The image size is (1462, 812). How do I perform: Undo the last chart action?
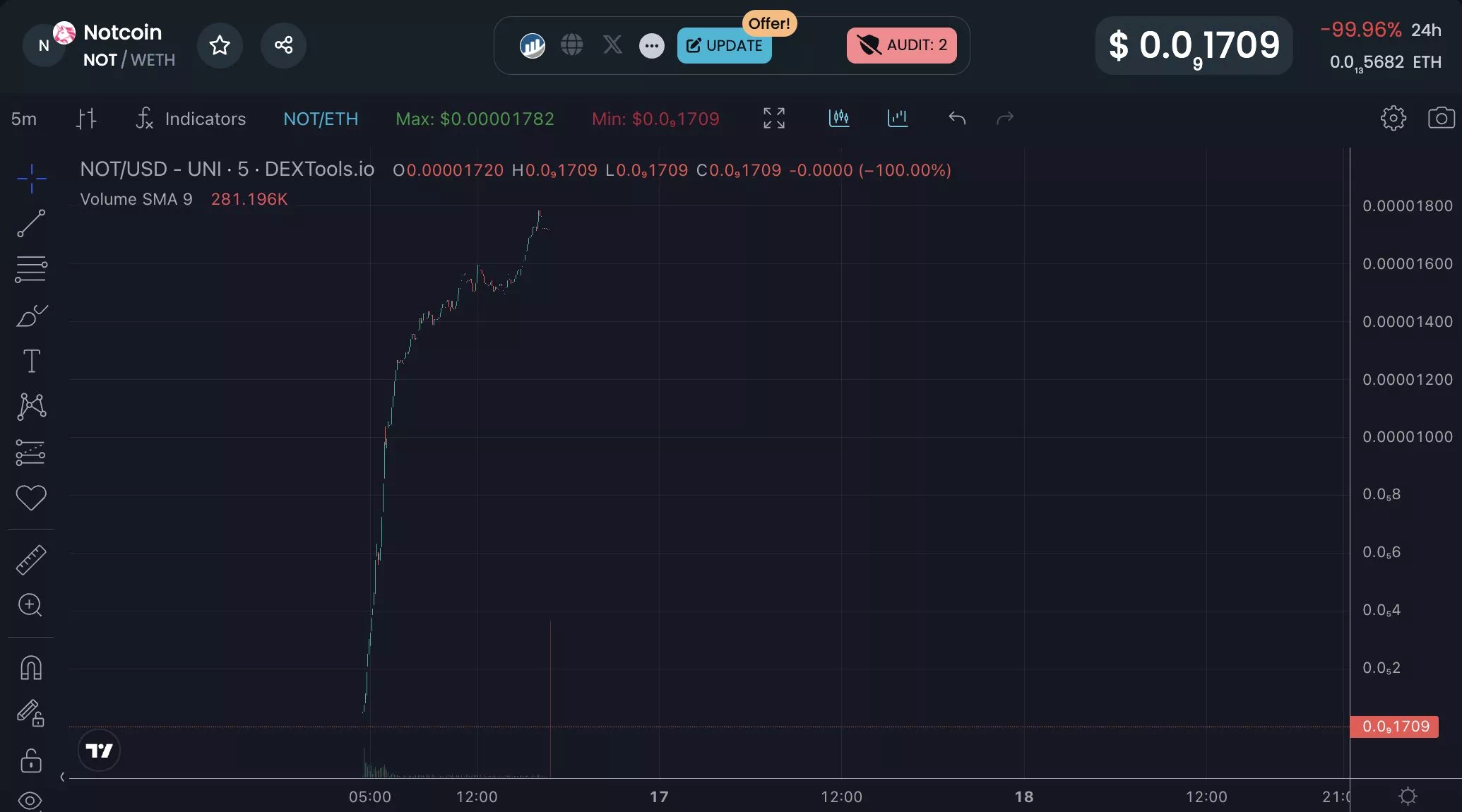coord(957,118)
